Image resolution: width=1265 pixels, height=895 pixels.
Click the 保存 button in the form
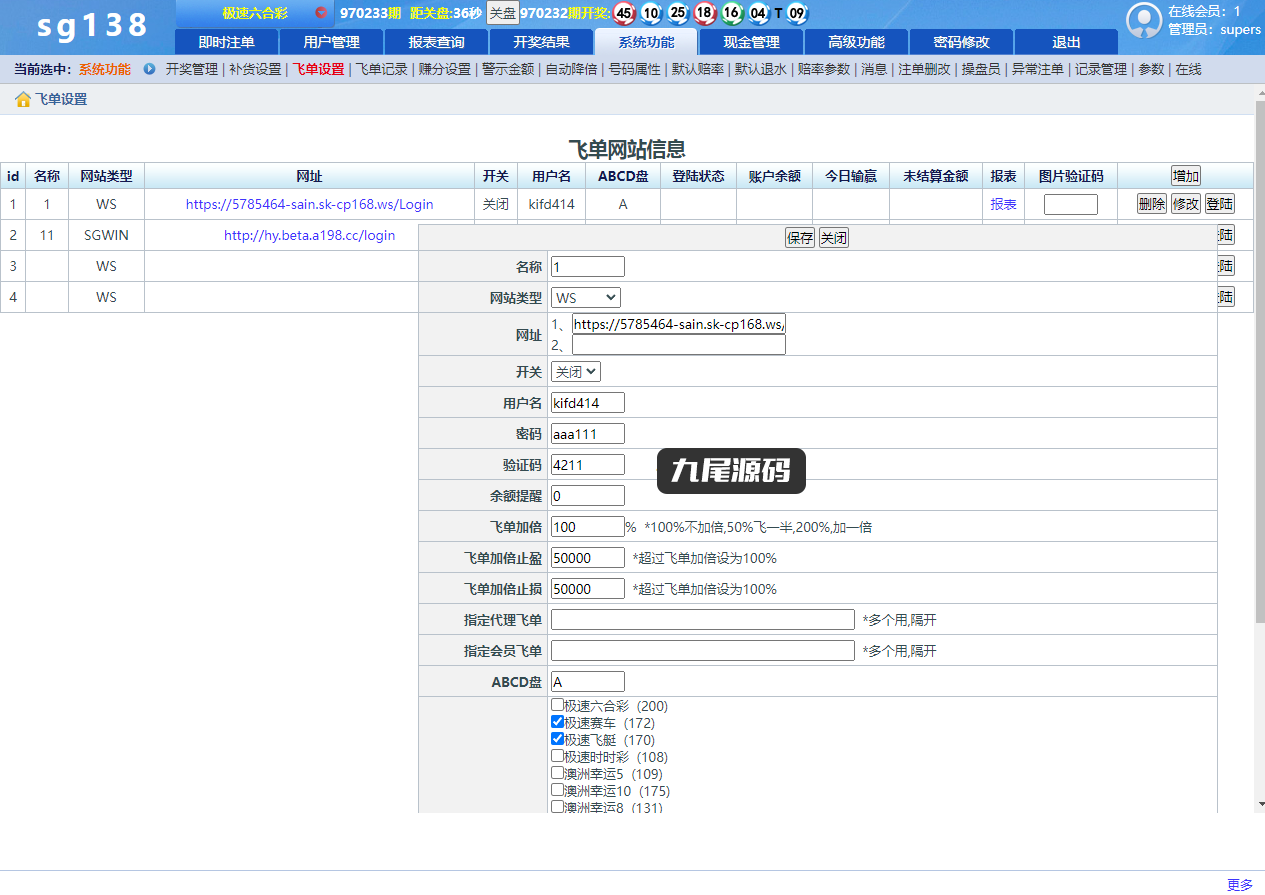tap(800, 238)
